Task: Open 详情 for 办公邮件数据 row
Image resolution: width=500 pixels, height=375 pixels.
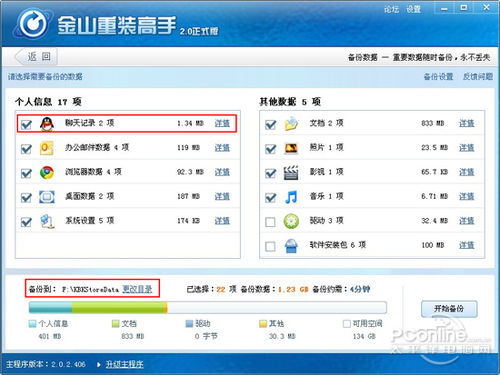Action: [x=222, y=148]
